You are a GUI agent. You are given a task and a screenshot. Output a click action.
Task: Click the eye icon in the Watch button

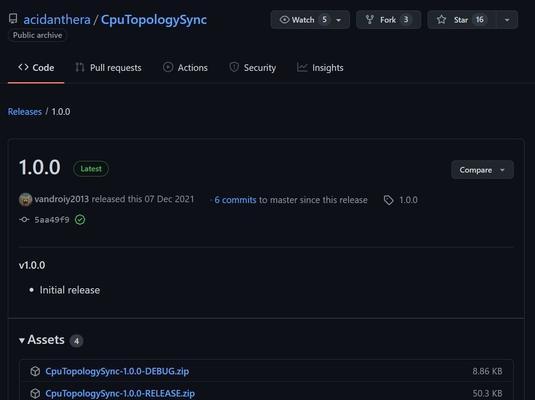point(284,20)
